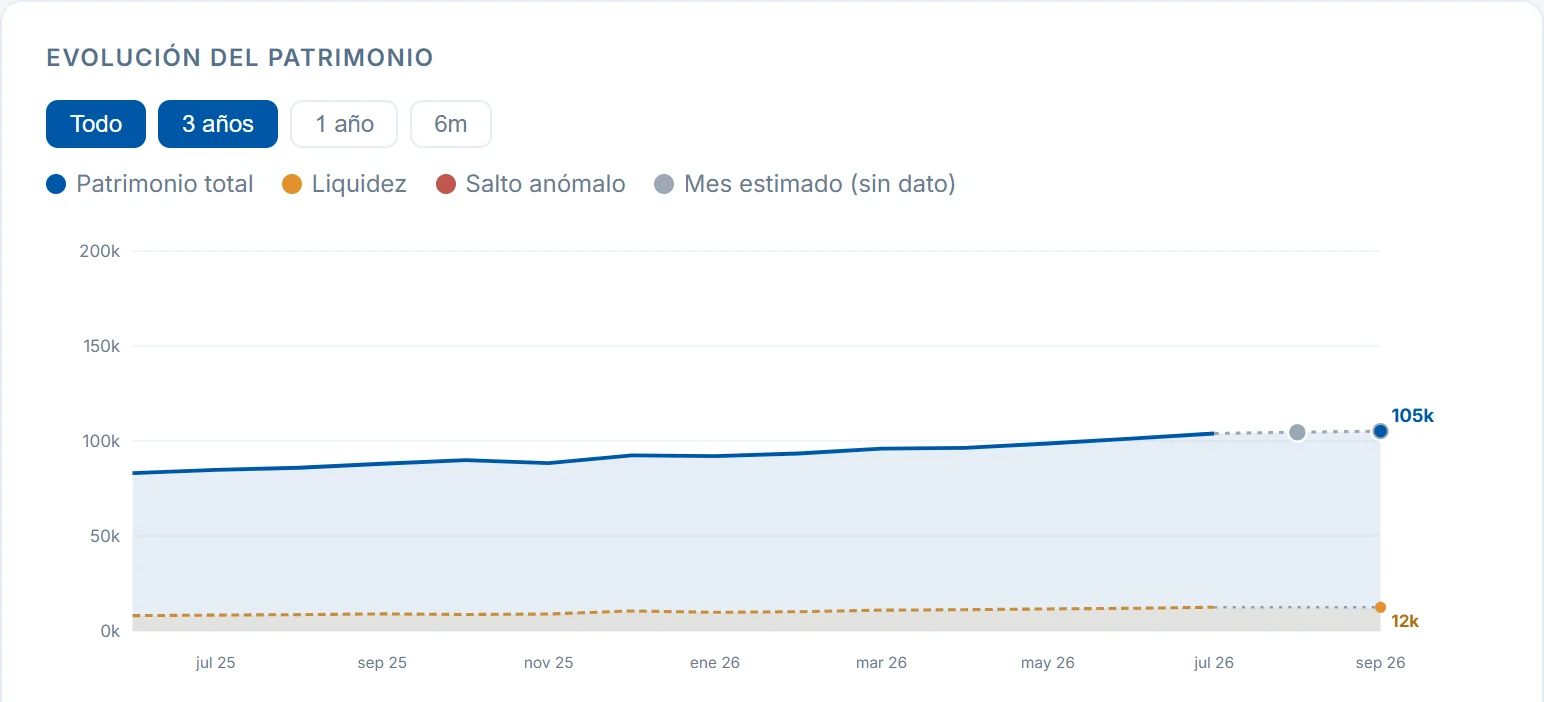Click the ene 26 x-axis label

[715, 663]
